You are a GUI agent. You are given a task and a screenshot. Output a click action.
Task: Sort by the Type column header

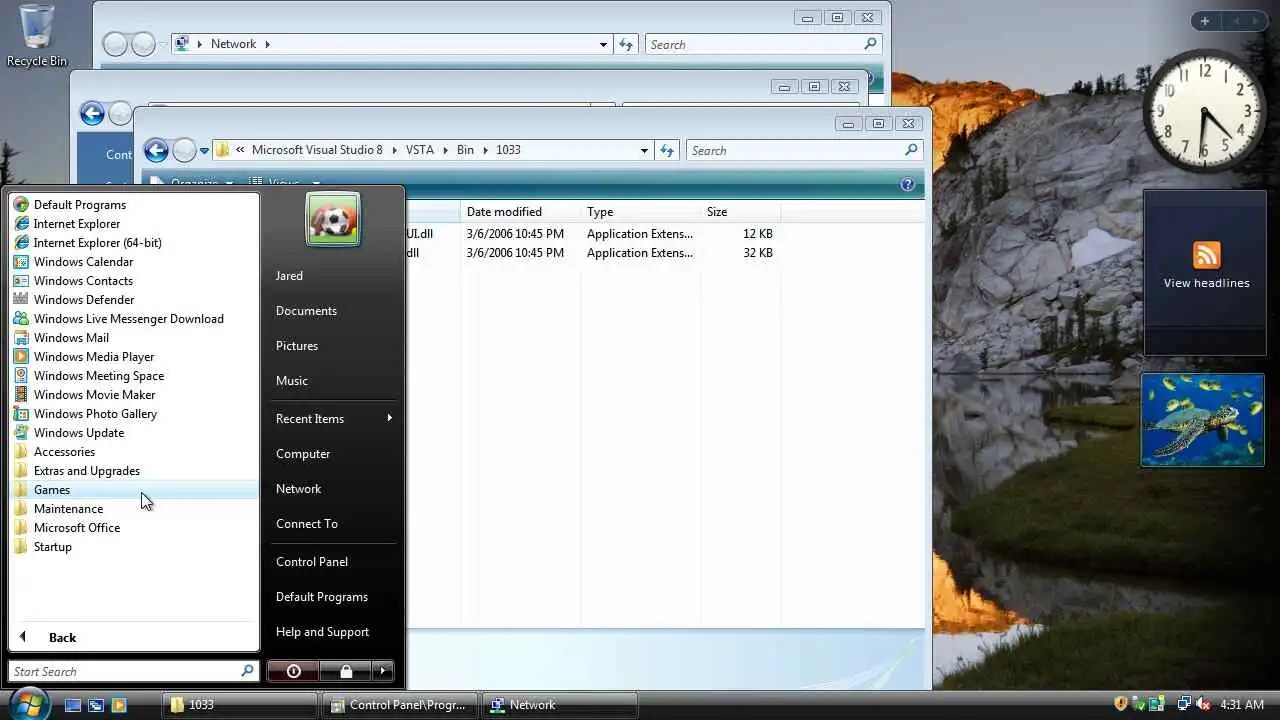(640, 212)
